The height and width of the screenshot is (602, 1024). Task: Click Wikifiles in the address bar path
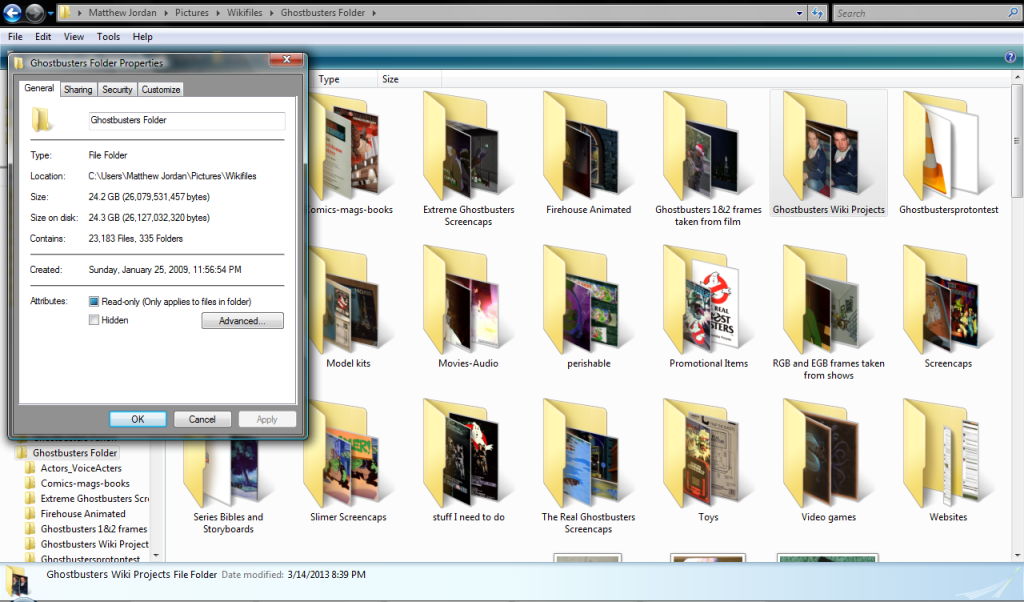click(x=245, y=13)
